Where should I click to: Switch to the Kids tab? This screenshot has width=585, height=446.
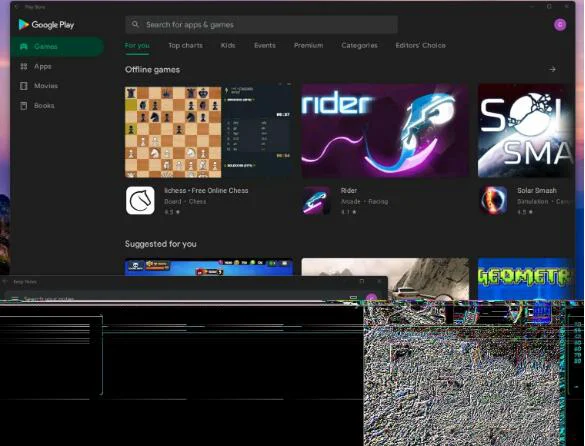pyautogui.click(x=228, y=46)
